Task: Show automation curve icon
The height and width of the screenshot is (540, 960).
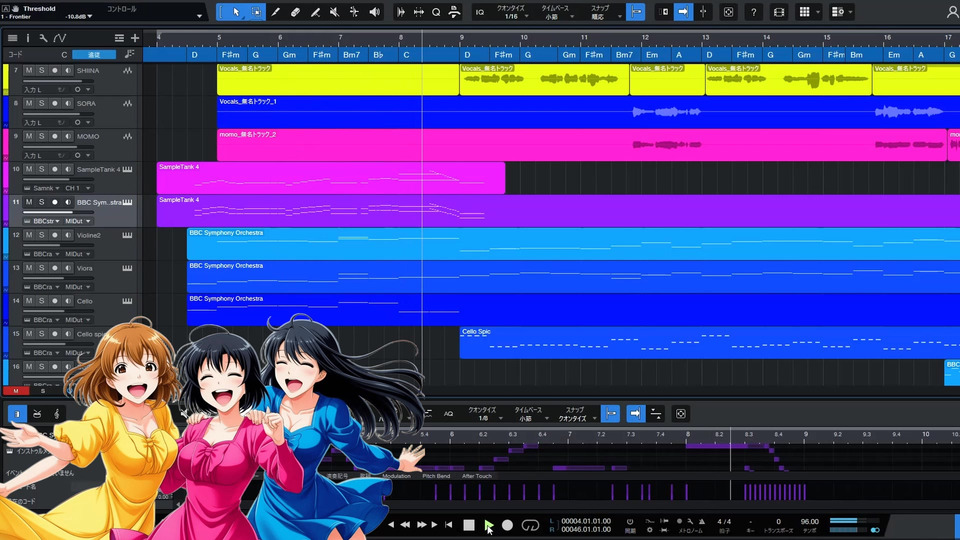Action: point(60,38)
